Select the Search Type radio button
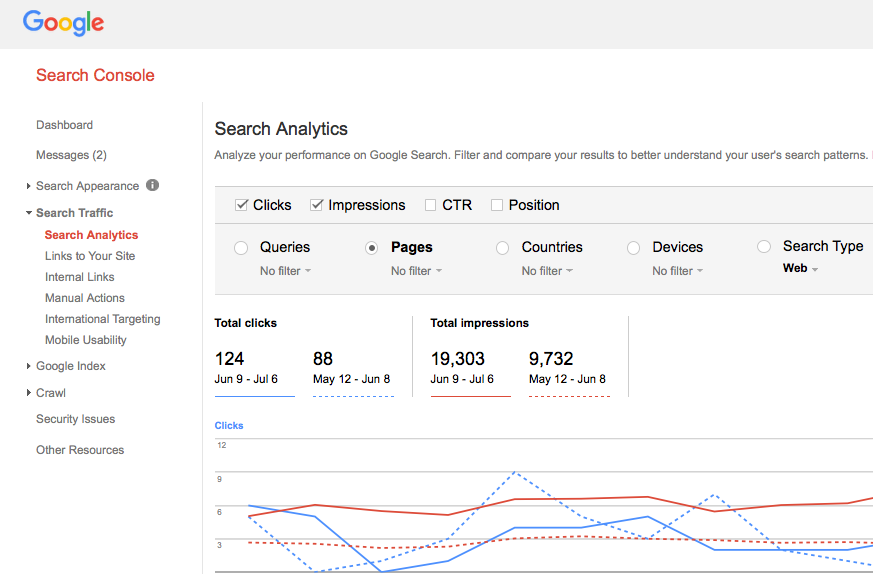Screen dimensions: 873x574 [764, 246]
